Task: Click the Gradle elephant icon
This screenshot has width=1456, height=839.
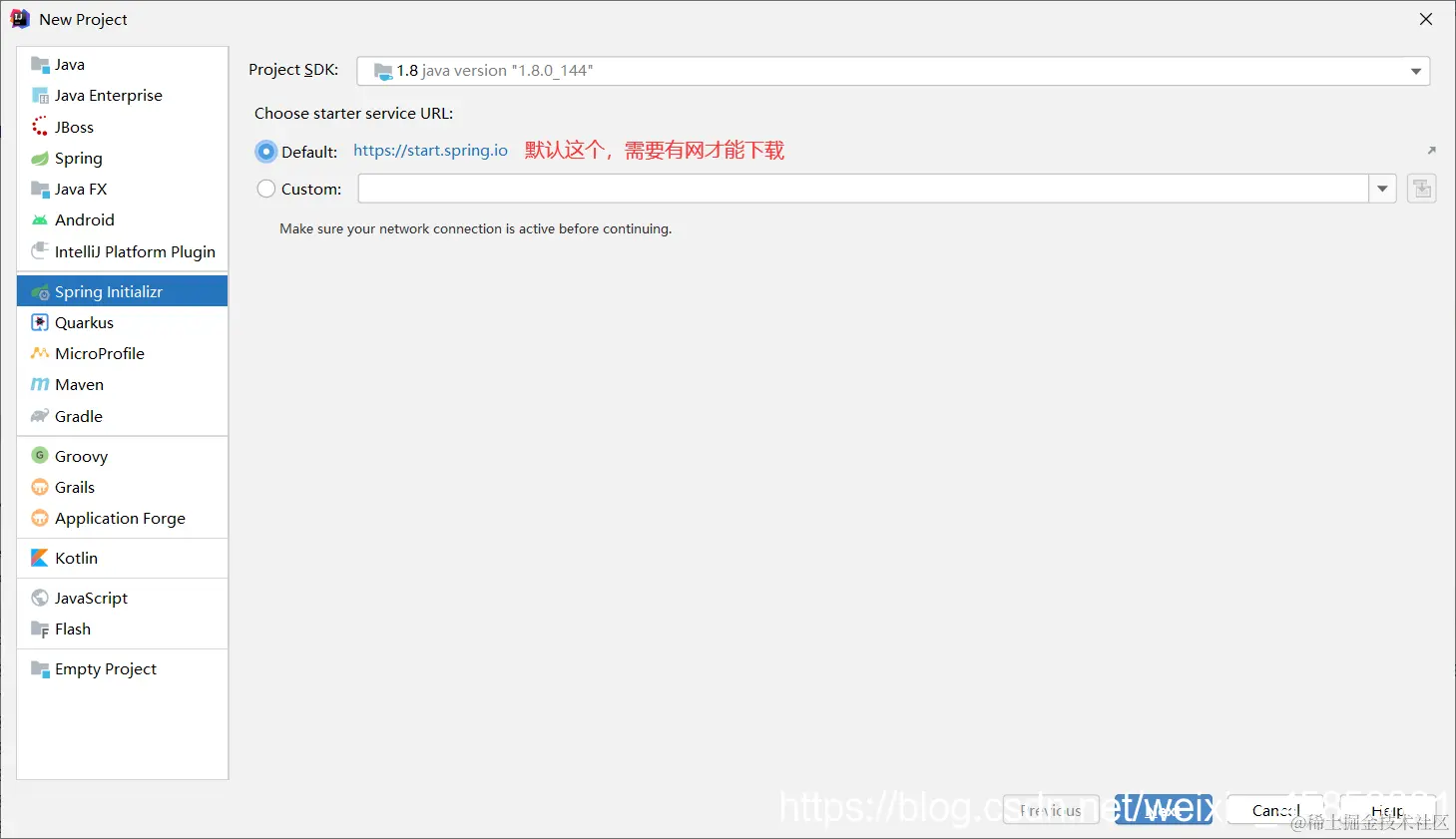Action: (40, 416)
